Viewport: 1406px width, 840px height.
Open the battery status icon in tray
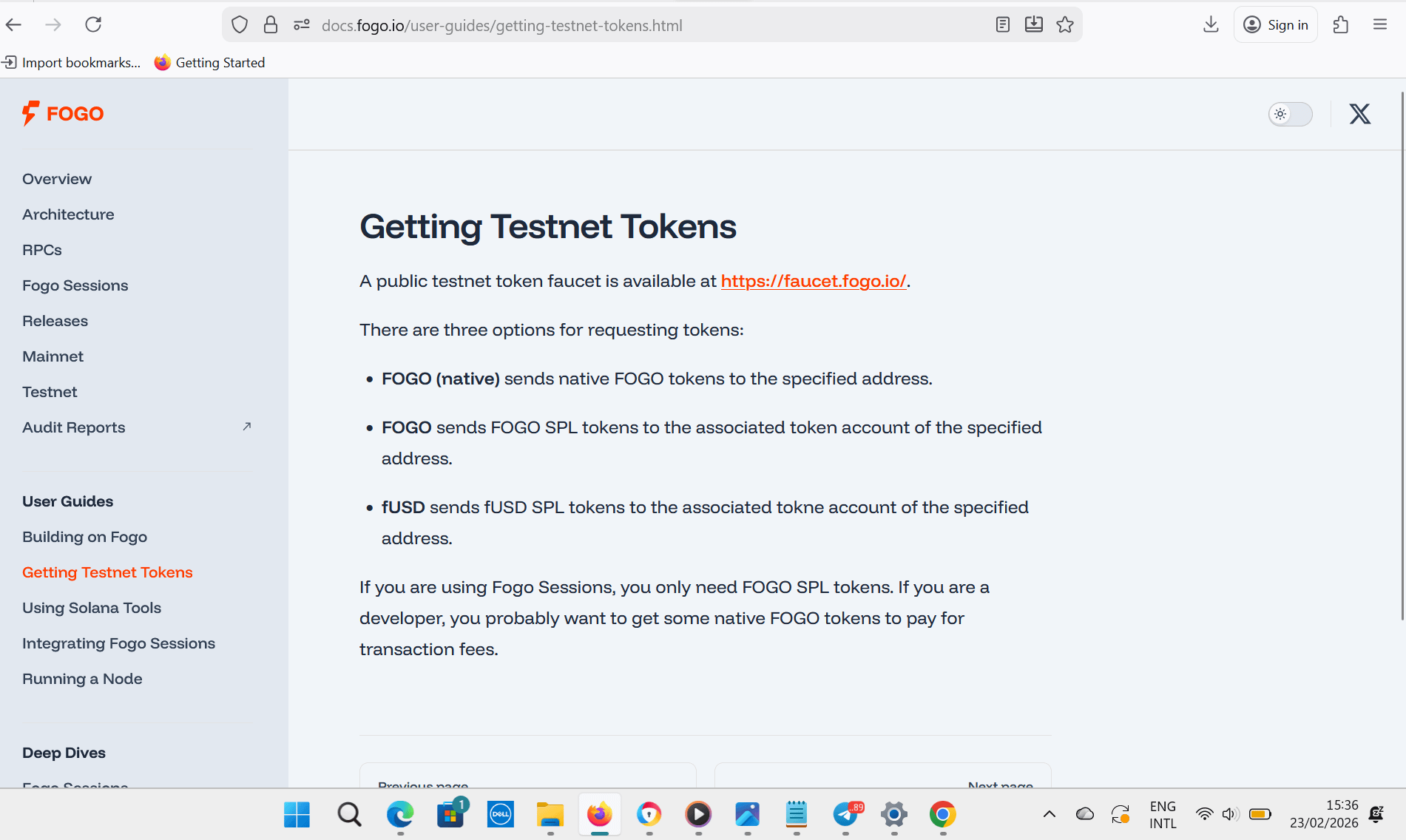(x=1260, y=815)
